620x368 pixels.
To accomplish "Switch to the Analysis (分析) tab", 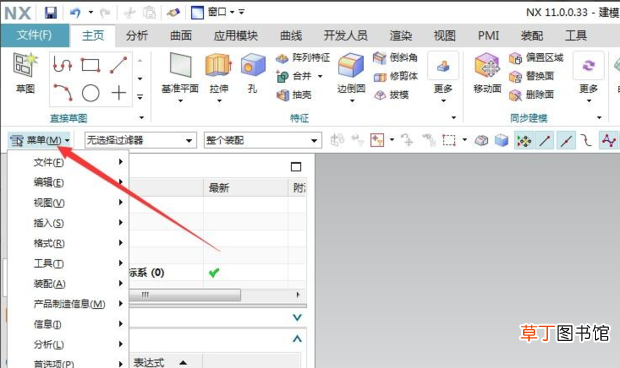I will coord(137,36).
